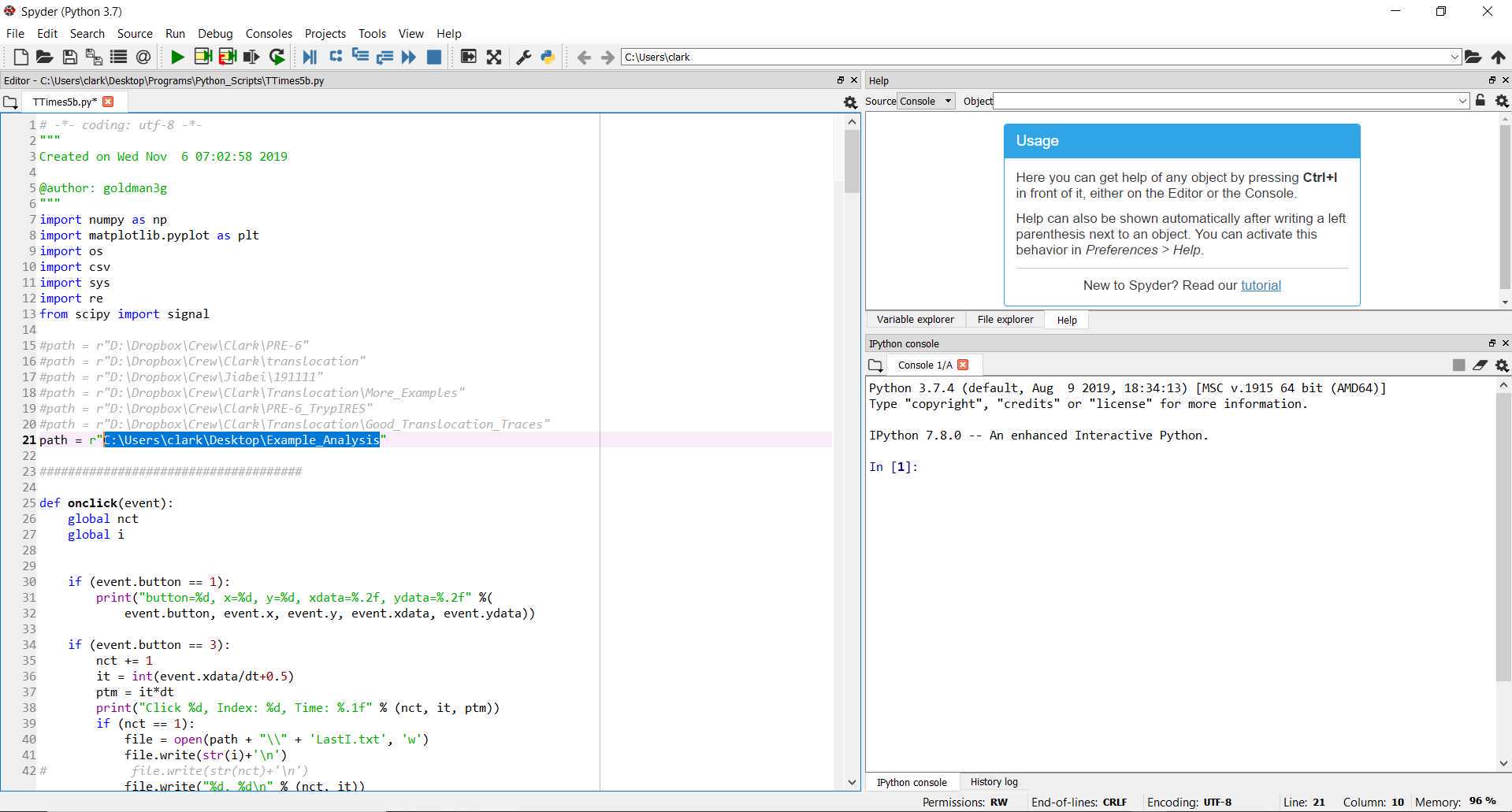Click the editor vertical scrollbar thumb
The image size is (1512, 812).
pyautogui.click(x=852, y=161)
